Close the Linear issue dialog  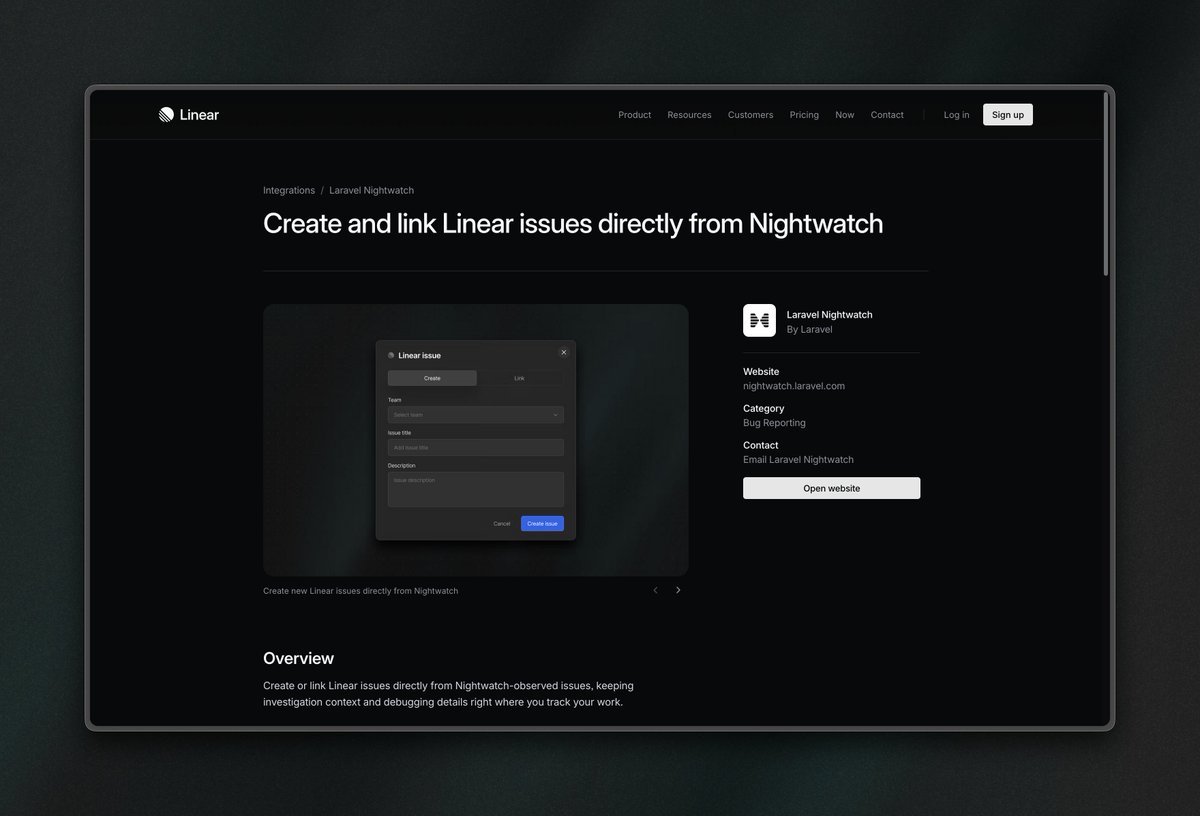[x=563, y=352]
